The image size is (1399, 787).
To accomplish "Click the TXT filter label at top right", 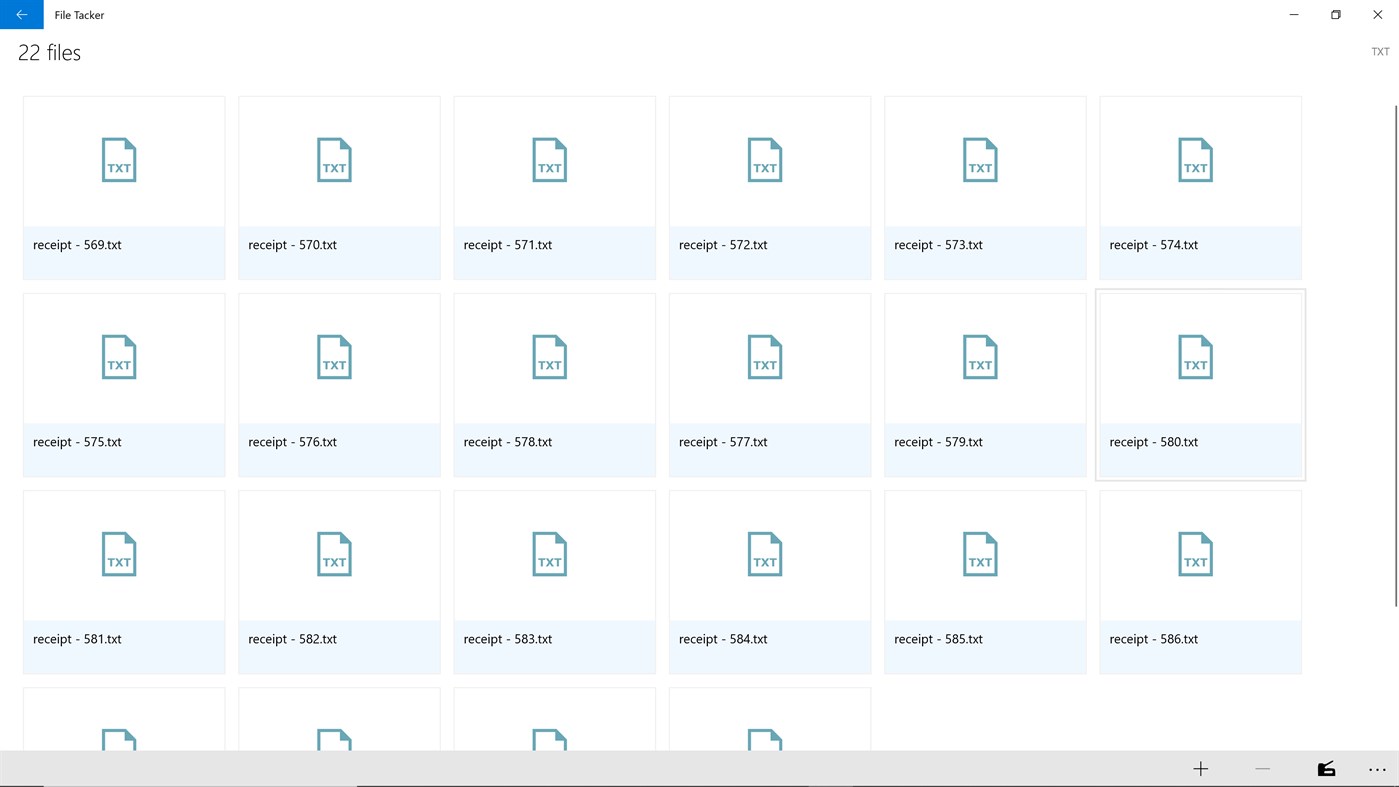I will pos(1380,52).
